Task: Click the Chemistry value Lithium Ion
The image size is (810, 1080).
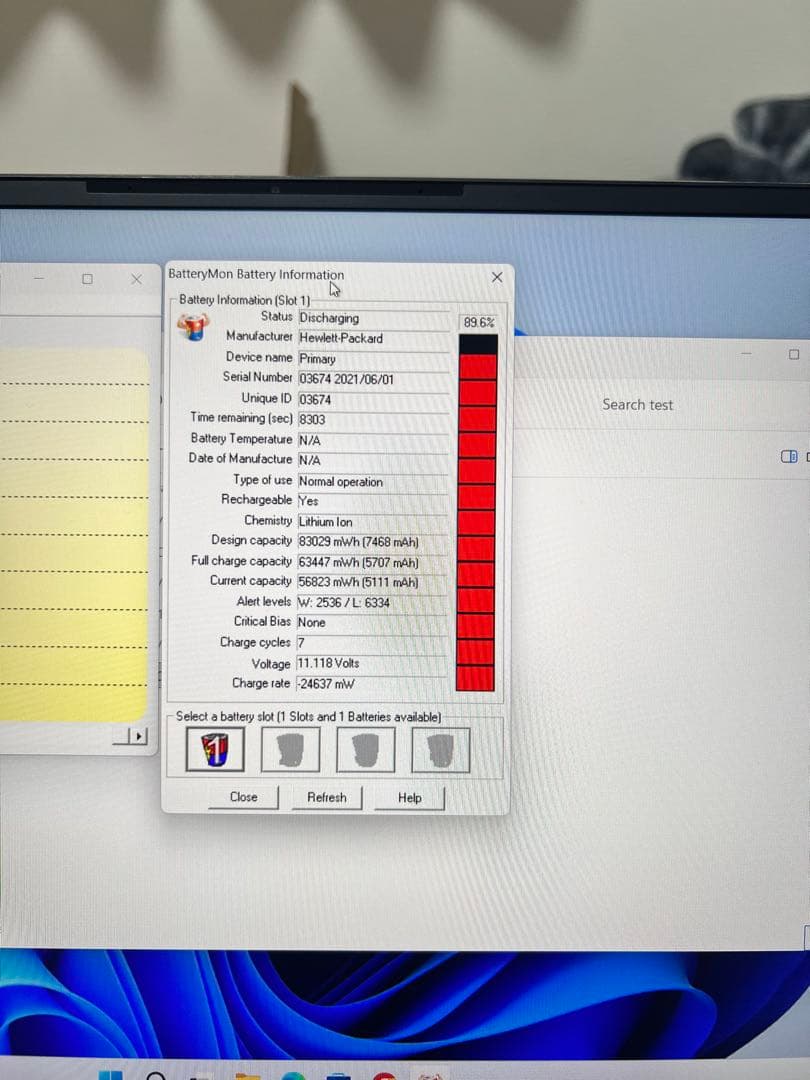Action: 373,522
